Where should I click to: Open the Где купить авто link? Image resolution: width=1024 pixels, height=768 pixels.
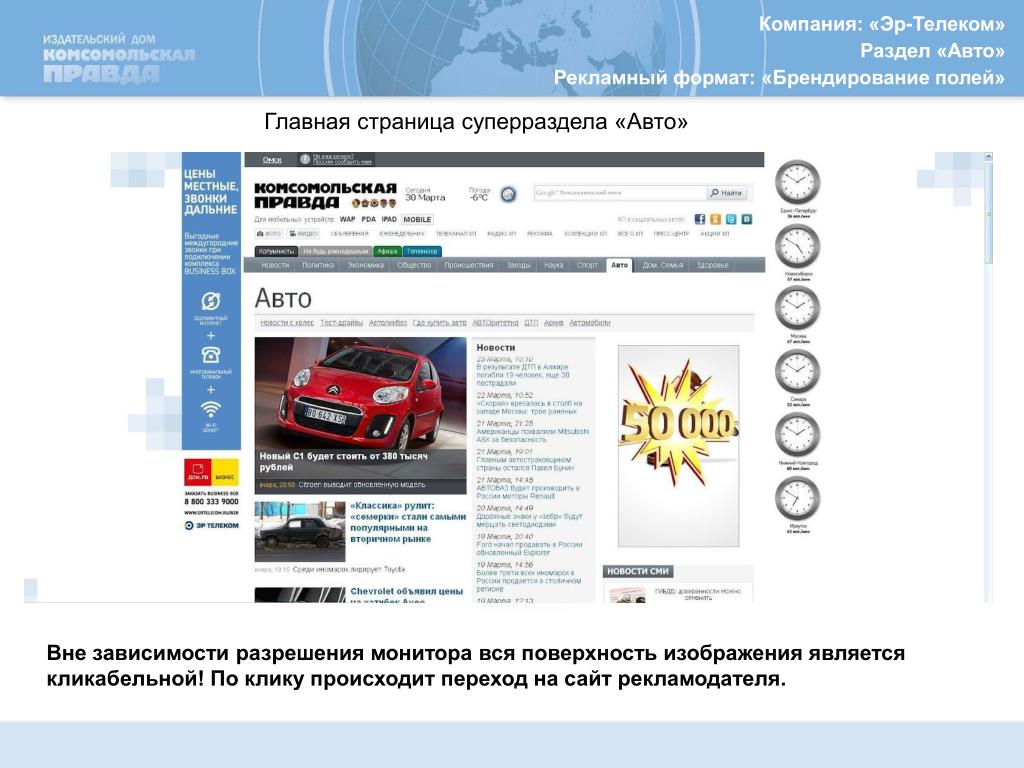pyautogui.click(x=440, y=323)
